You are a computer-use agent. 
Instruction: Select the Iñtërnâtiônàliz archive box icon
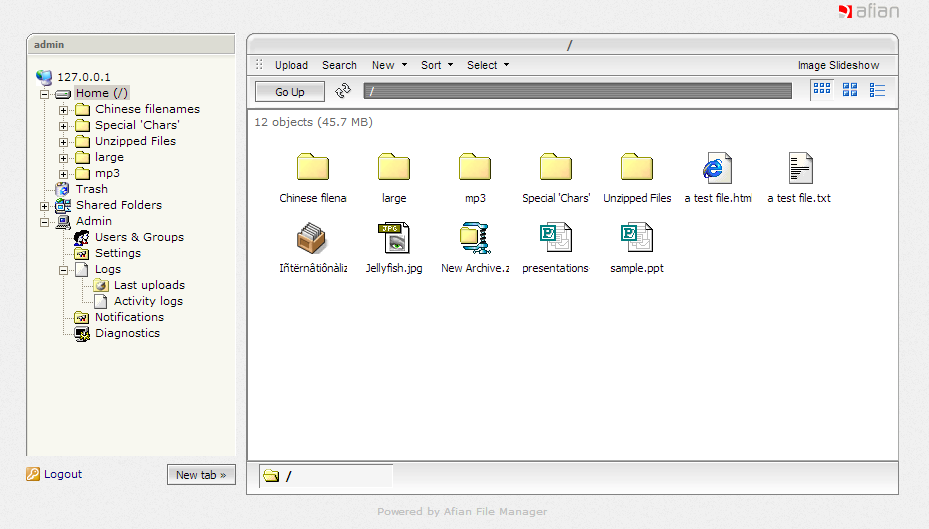[x=312, y=238]
